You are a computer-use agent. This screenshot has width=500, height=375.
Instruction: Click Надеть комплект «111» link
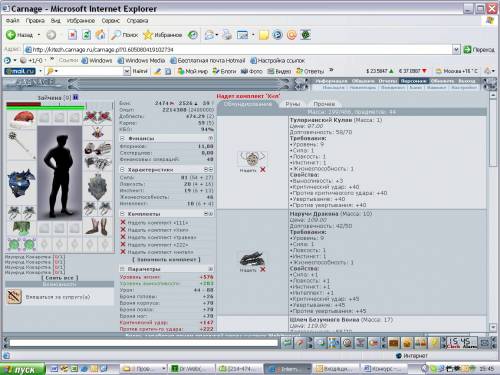pos(158,223)
